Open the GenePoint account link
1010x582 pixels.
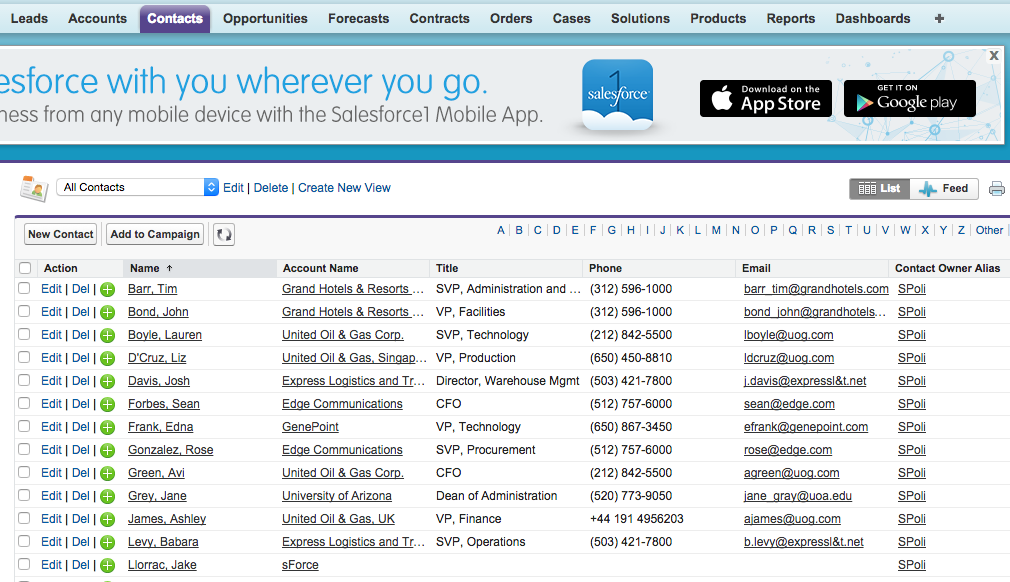pos(310,427)
